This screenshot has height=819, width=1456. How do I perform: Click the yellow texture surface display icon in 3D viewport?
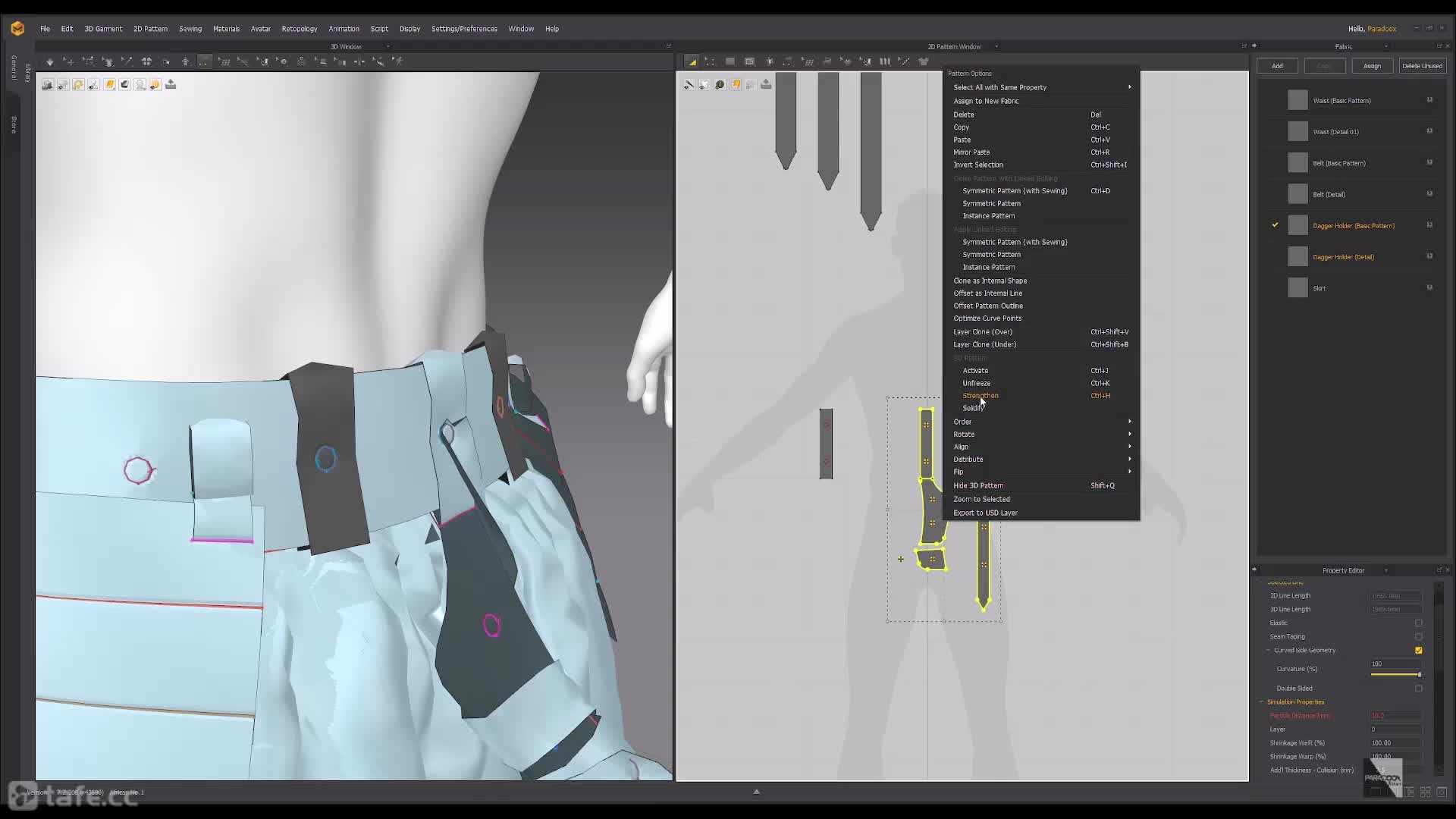coord(109,85)
